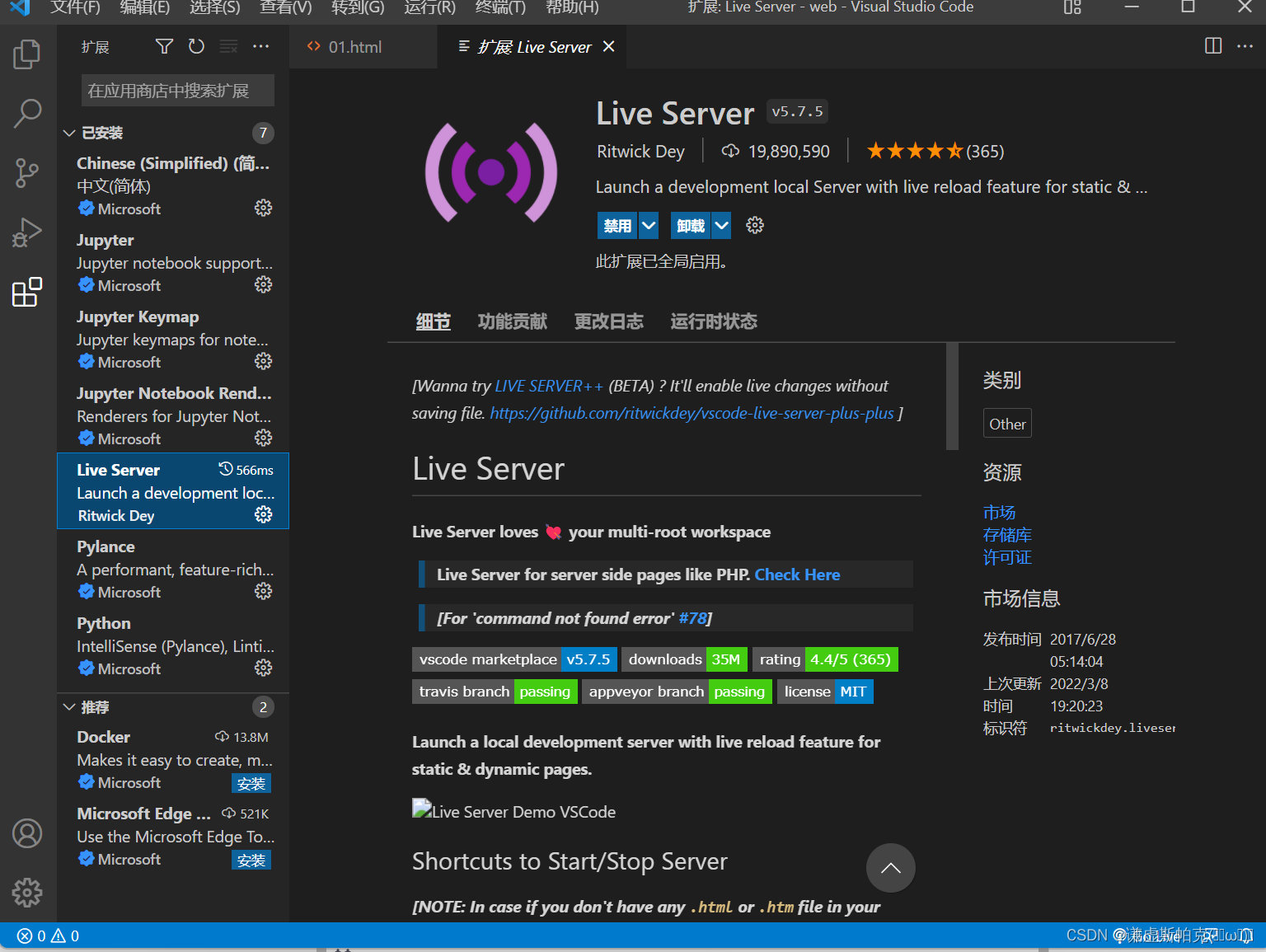The width and height of the screenshot is (1266, 952).
Task: Select the 更改日志 changelog tab
Action: [608, 321]
